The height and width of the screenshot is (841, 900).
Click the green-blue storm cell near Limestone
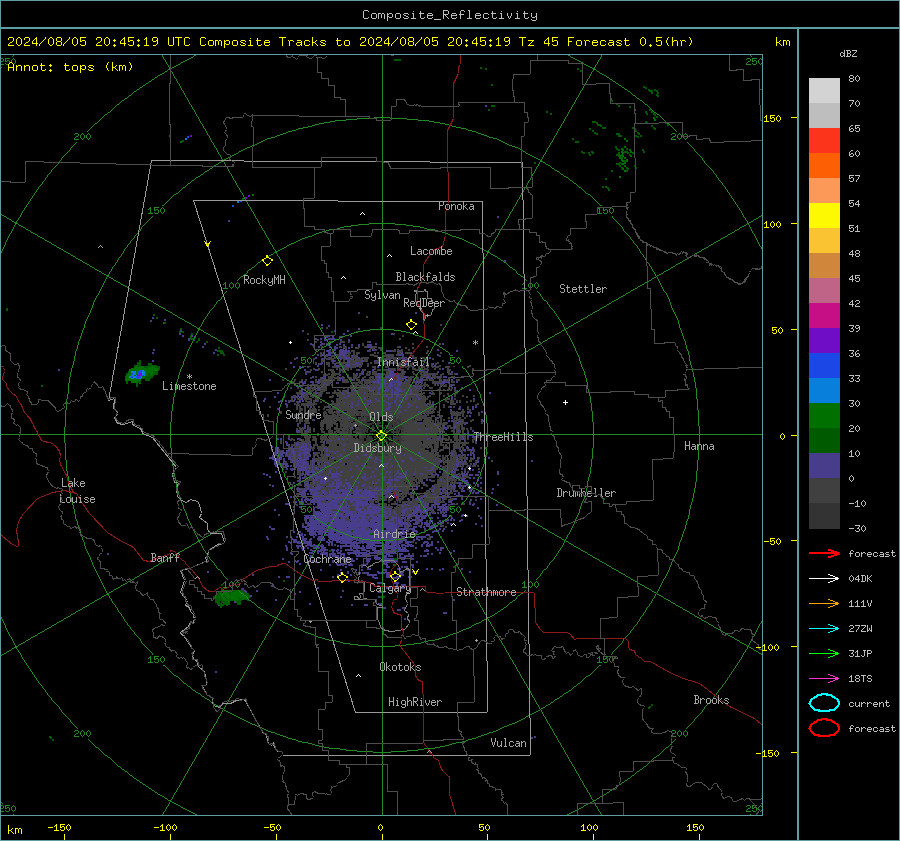tap(141, 373)
